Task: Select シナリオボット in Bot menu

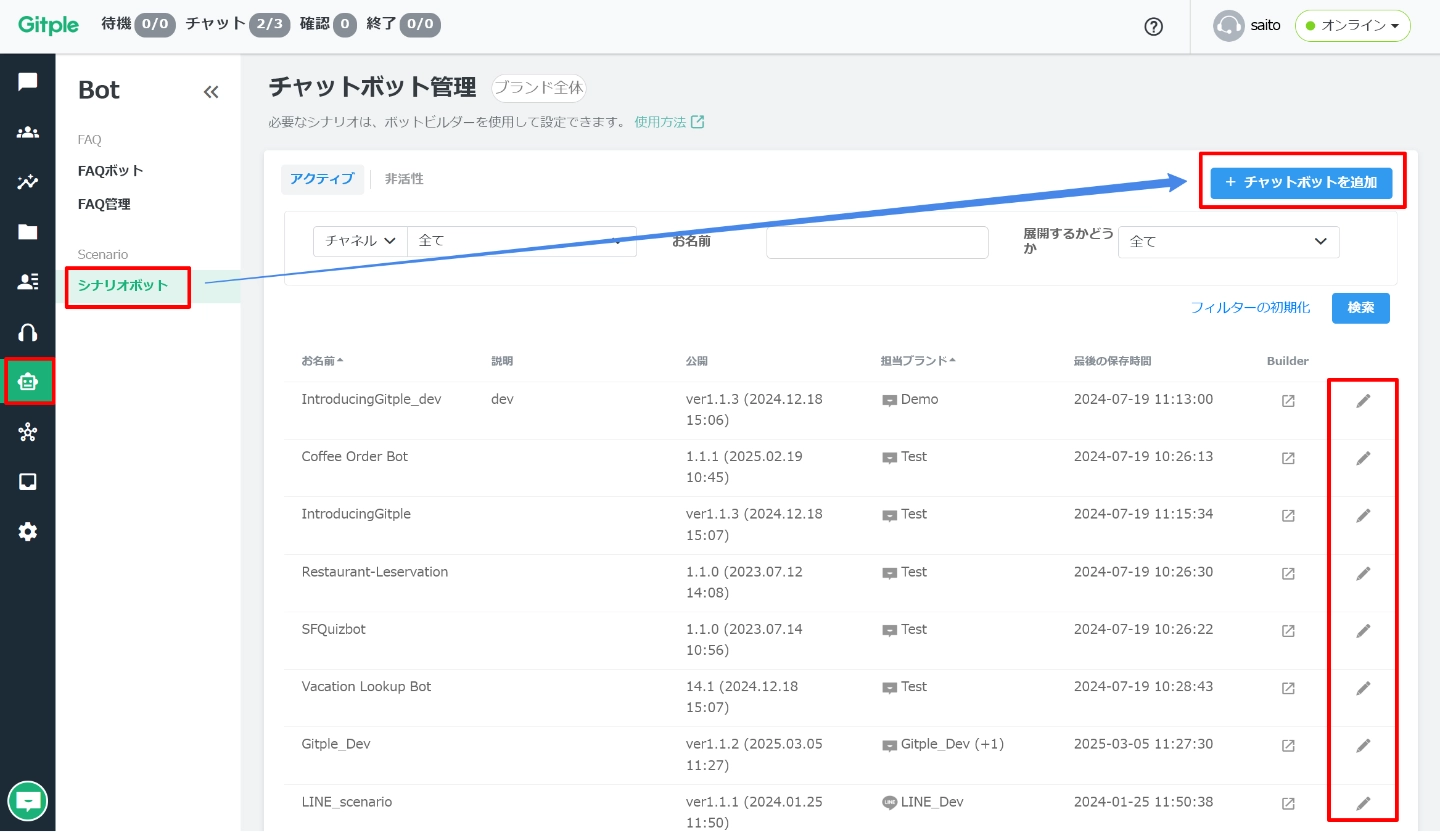Action: pos(124,286)
